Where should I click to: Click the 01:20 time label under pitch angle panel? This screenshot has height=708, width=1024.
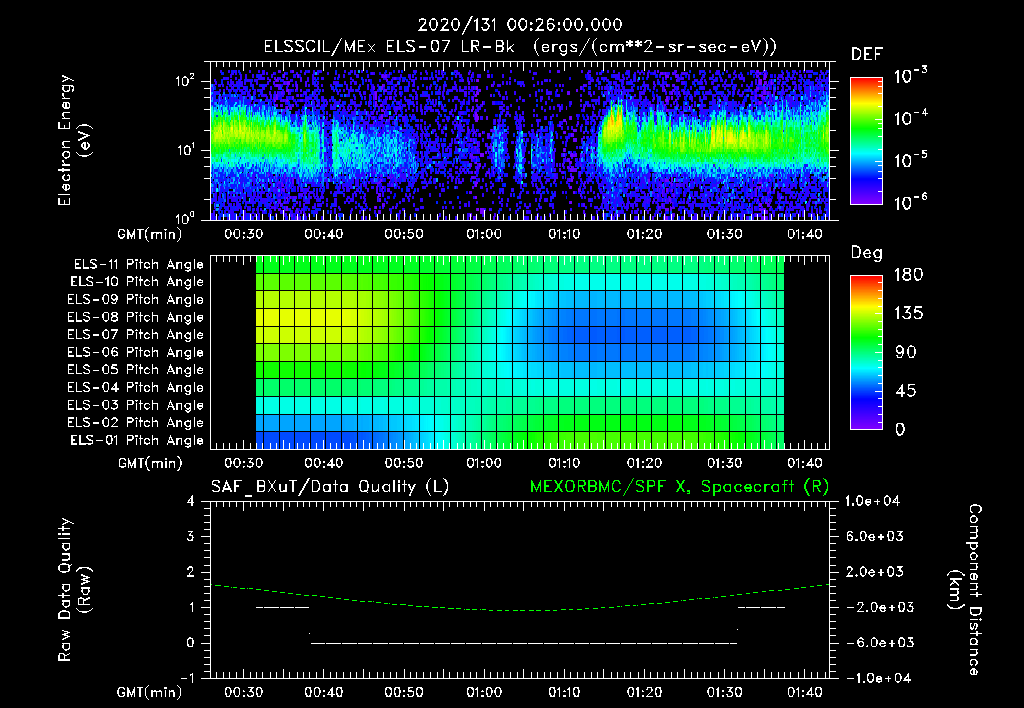click(x=645, y=464)
